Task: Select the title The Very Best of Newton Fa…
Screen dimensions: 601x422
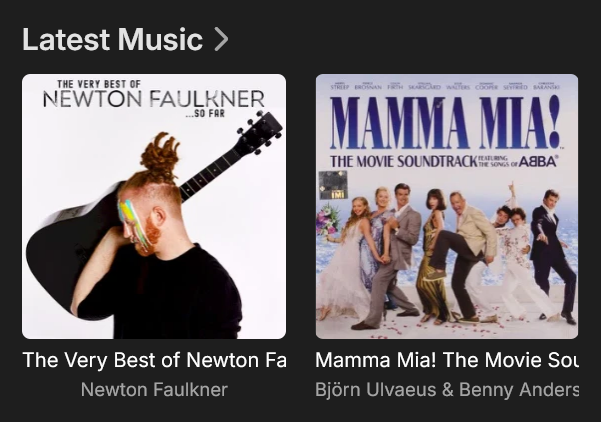Action: (154, 360)
